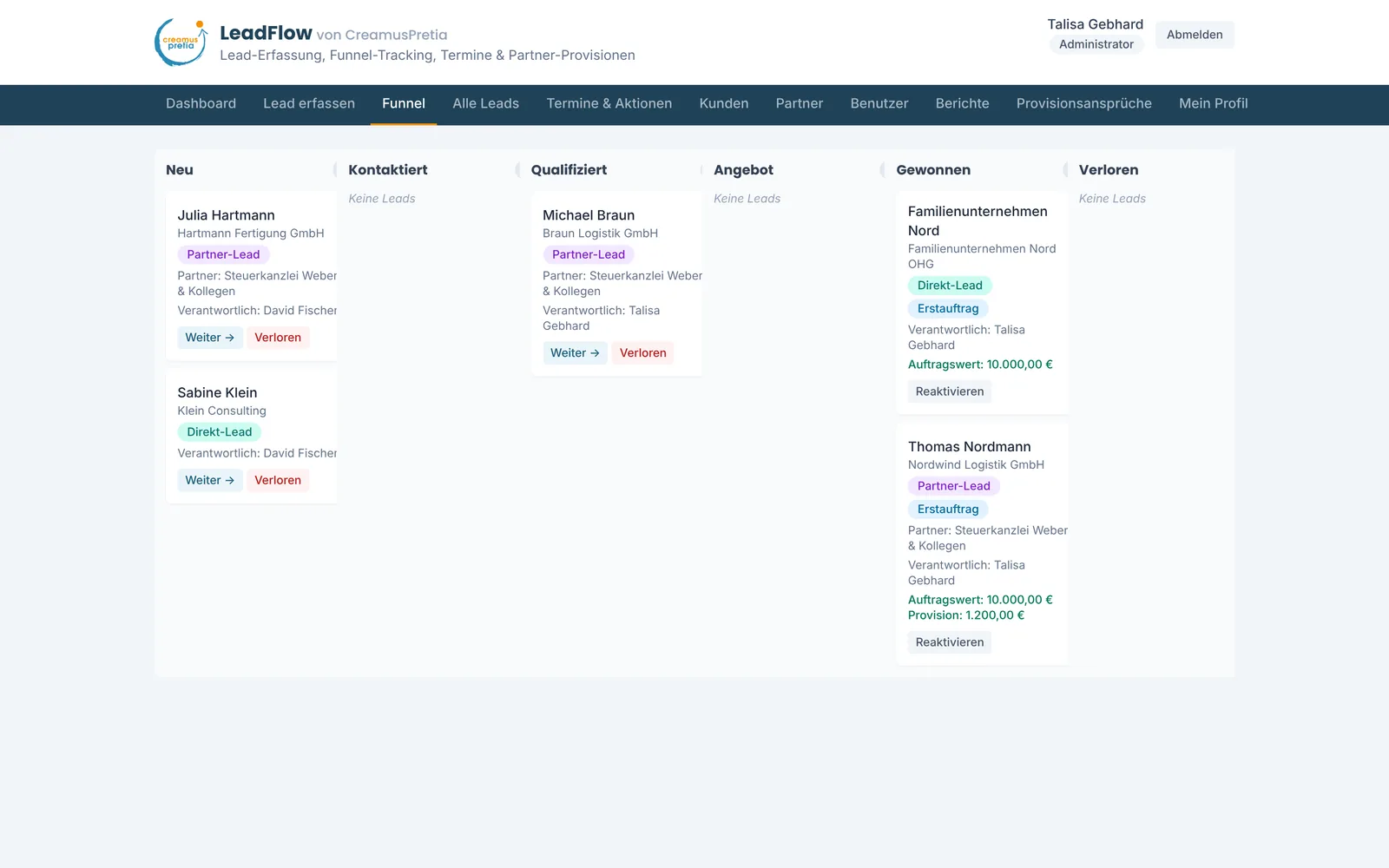Click the Thomas Nordmann lead name

click(970, 446)
